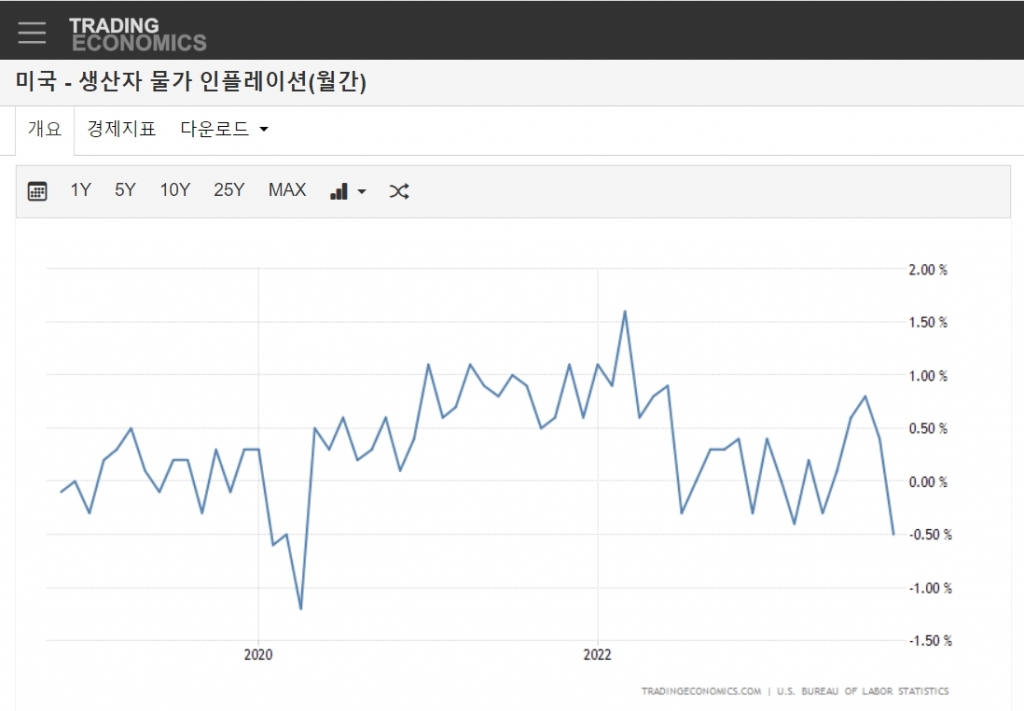The image size is (1024, 711).
Task: Select the 1Y time range
Action: (81, 190)
